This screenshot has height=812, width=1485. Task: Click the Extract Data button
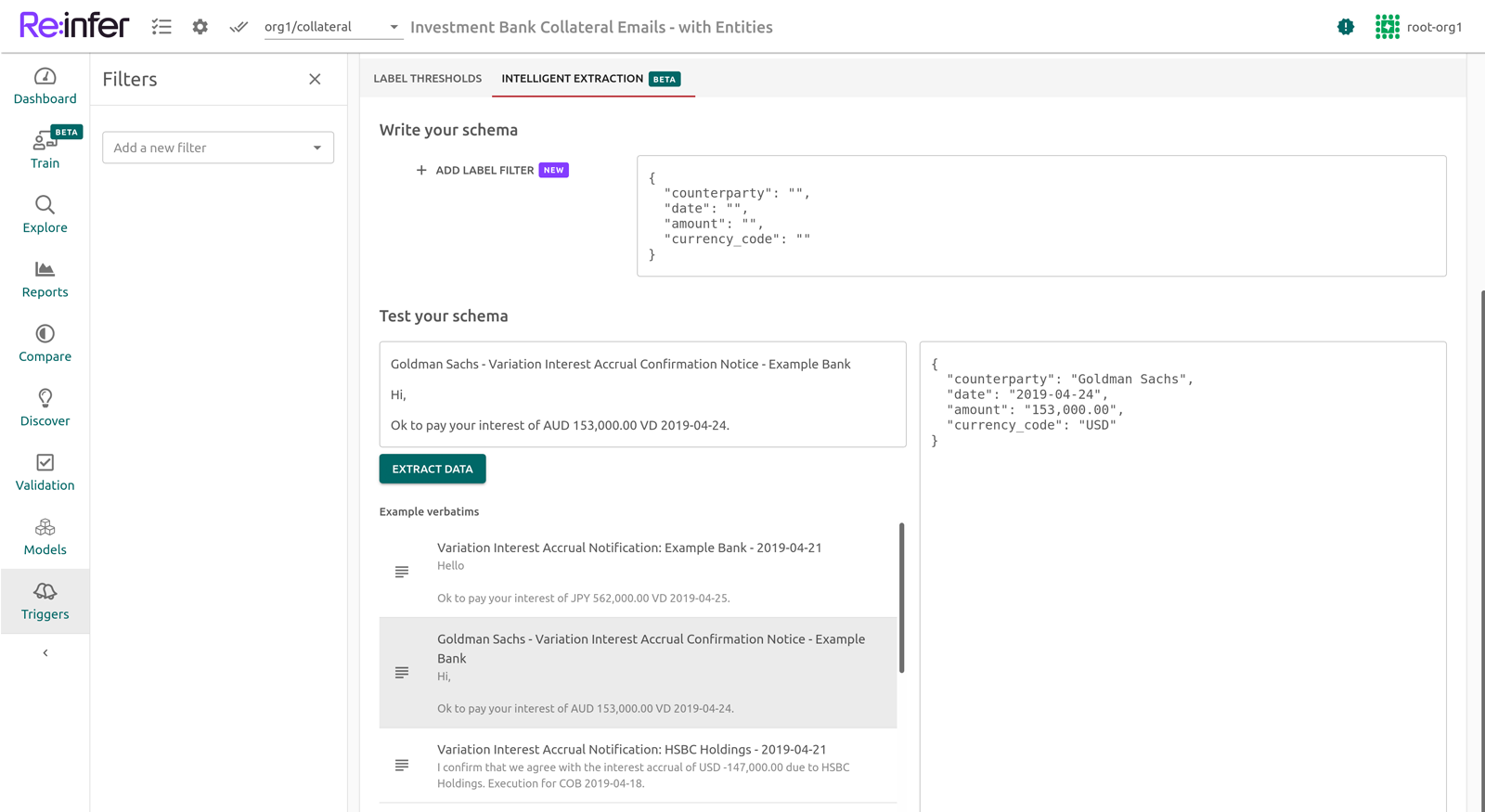pos(433,469)
